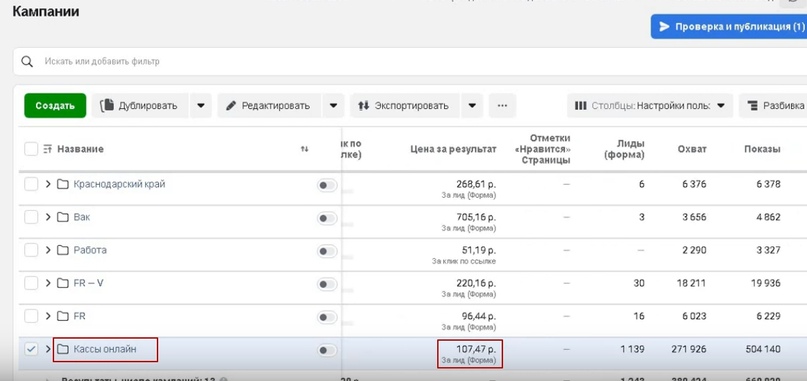Image resolution: width=807 pixels, height=381 pixels.
Task: Click the folder icon for Краснодарский край
Action: click(63, 184)
